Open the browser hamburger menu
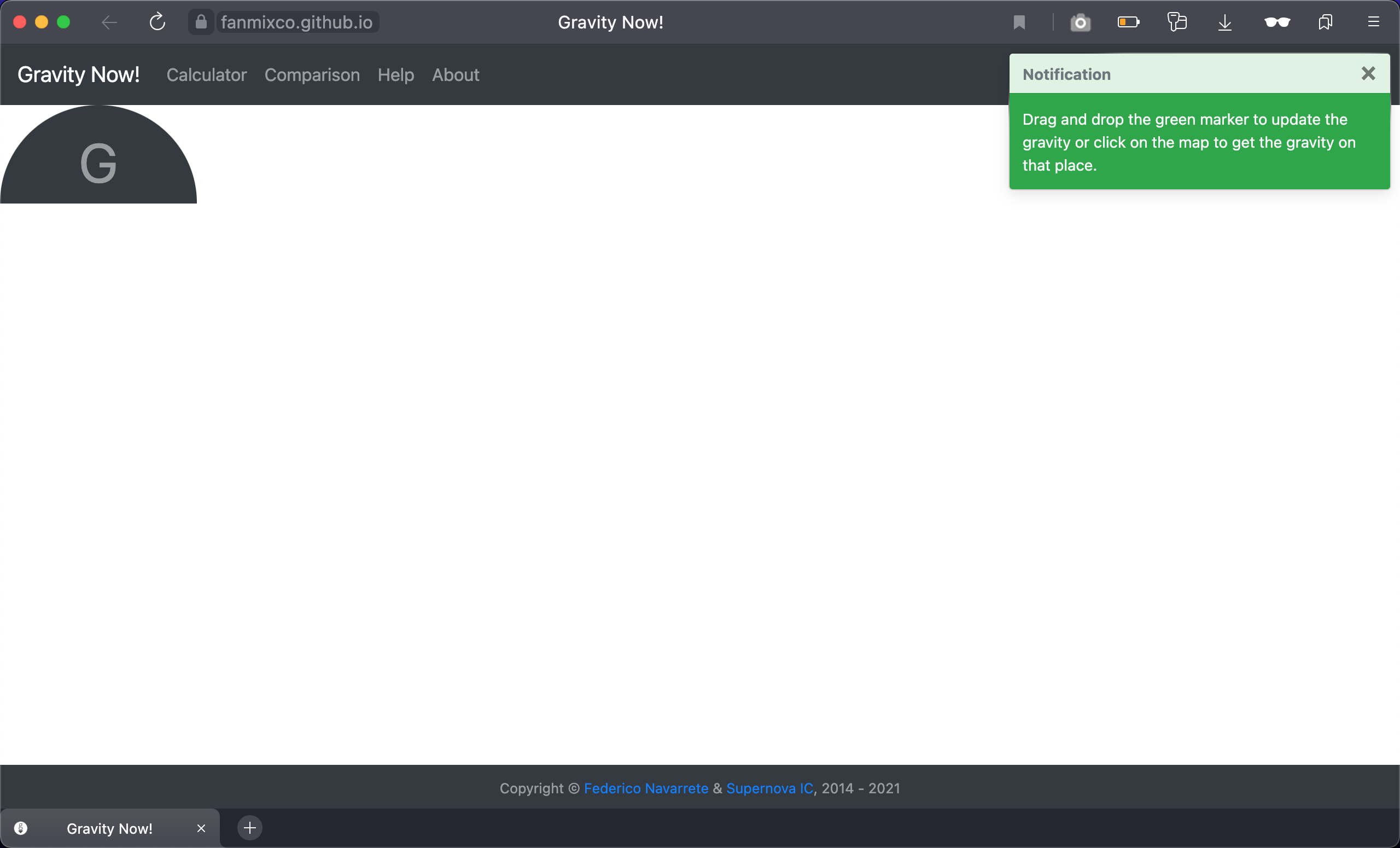This screenshot has height=848, width=1400. 1373,21
